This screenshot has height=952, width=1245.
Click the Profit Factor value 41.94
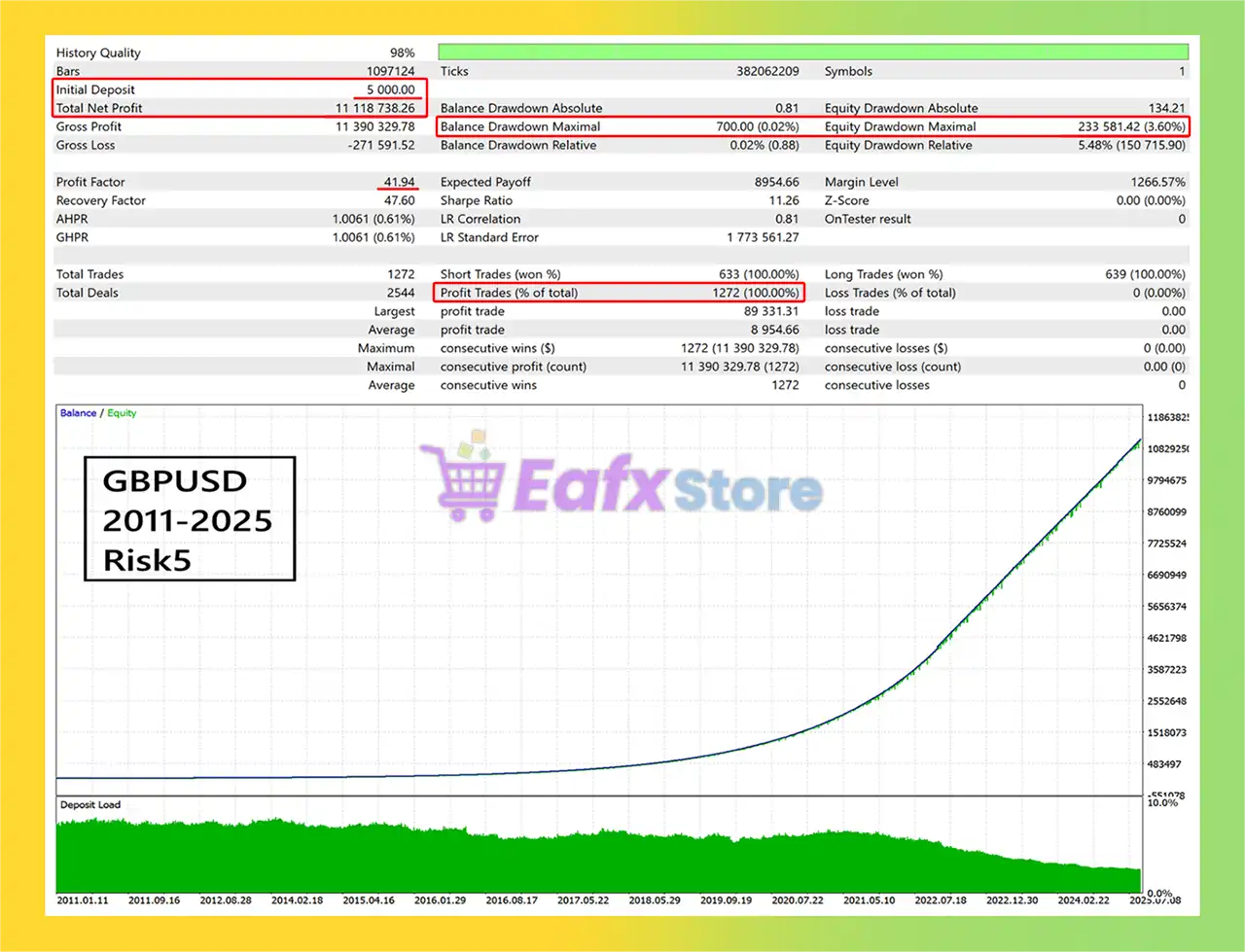point(399,182)
